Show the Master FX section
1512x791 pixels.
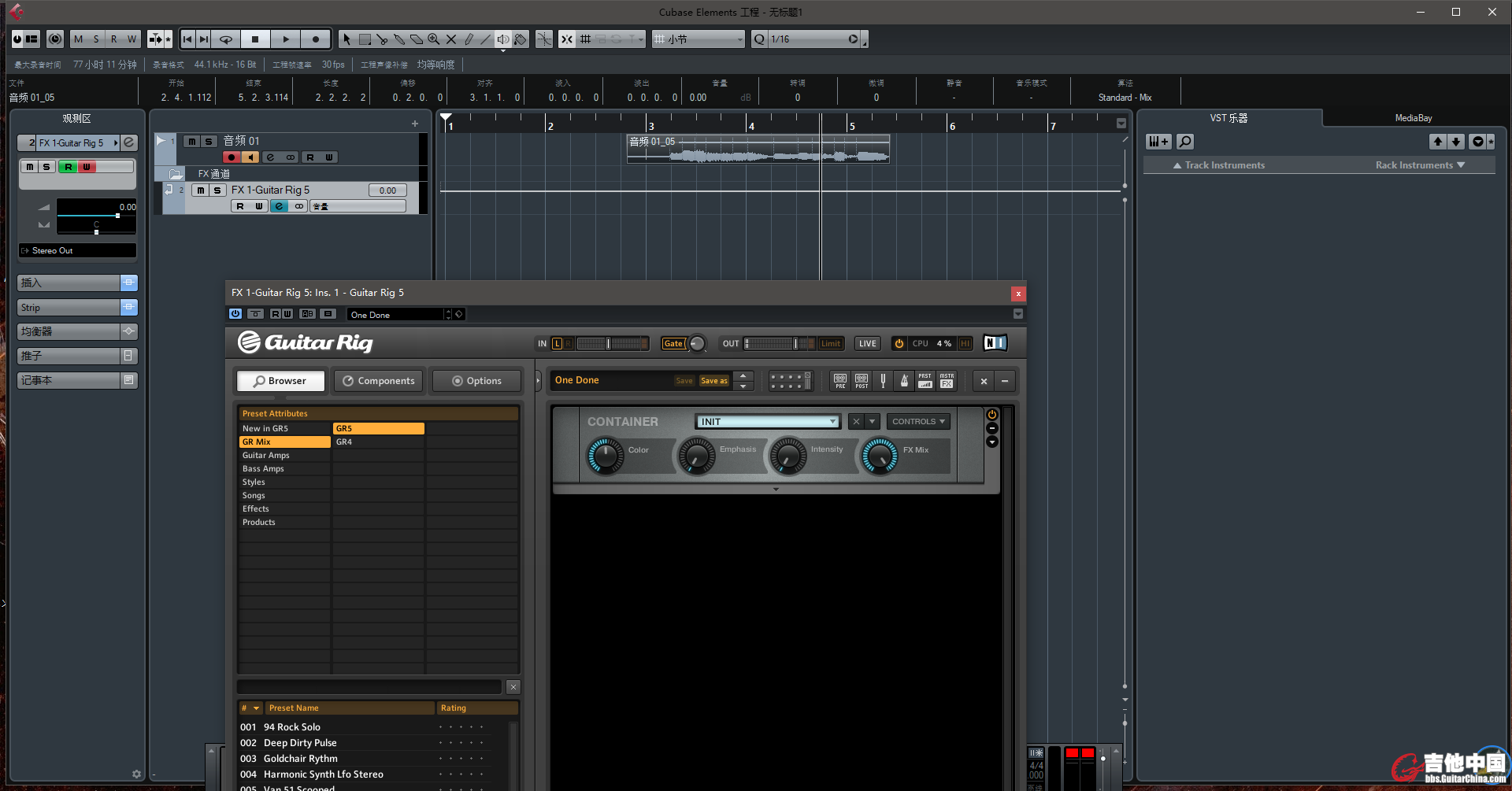click(947, 381)
